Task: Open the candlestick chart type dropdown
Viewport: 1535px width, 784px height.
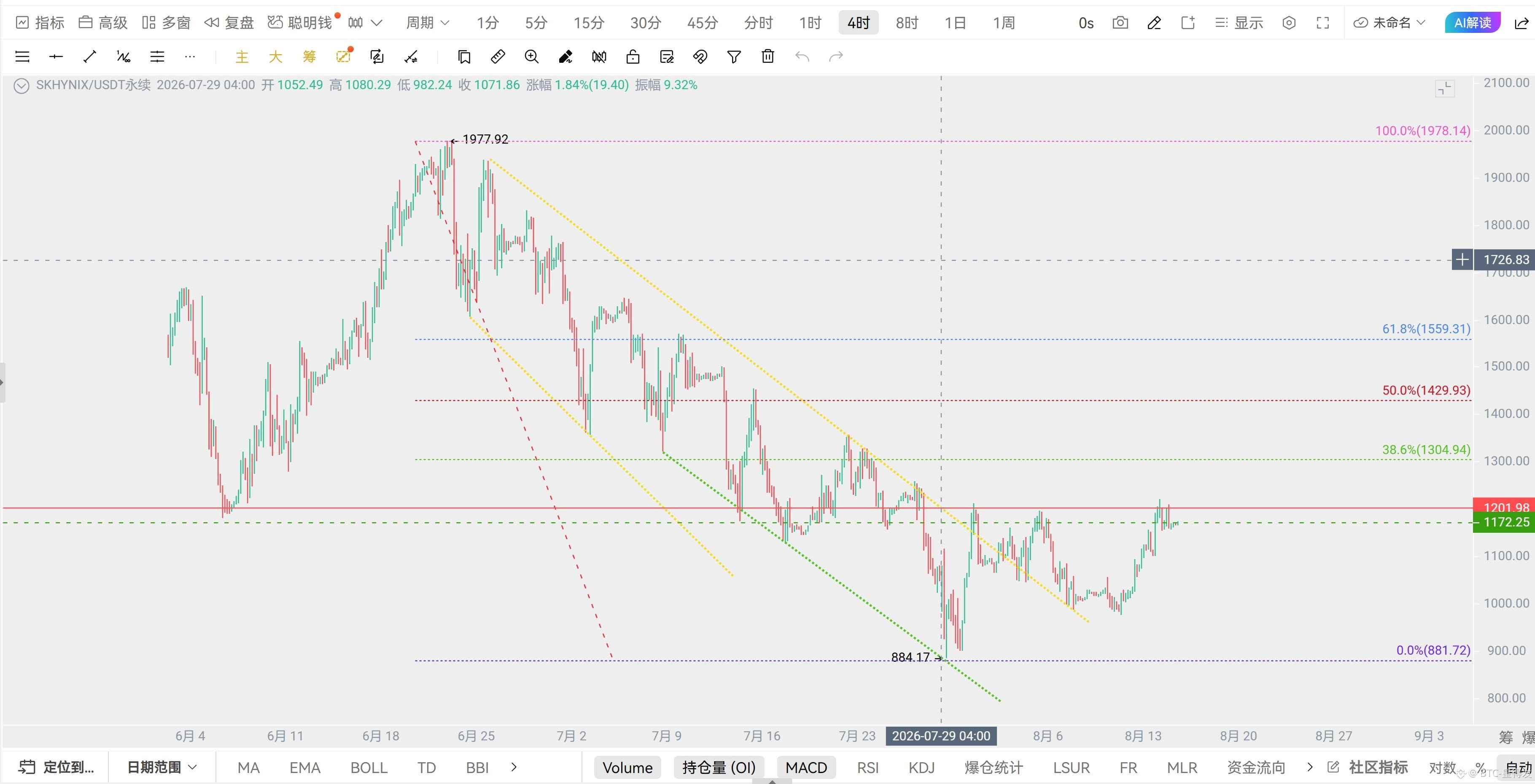Action: (x=365, y=23)
